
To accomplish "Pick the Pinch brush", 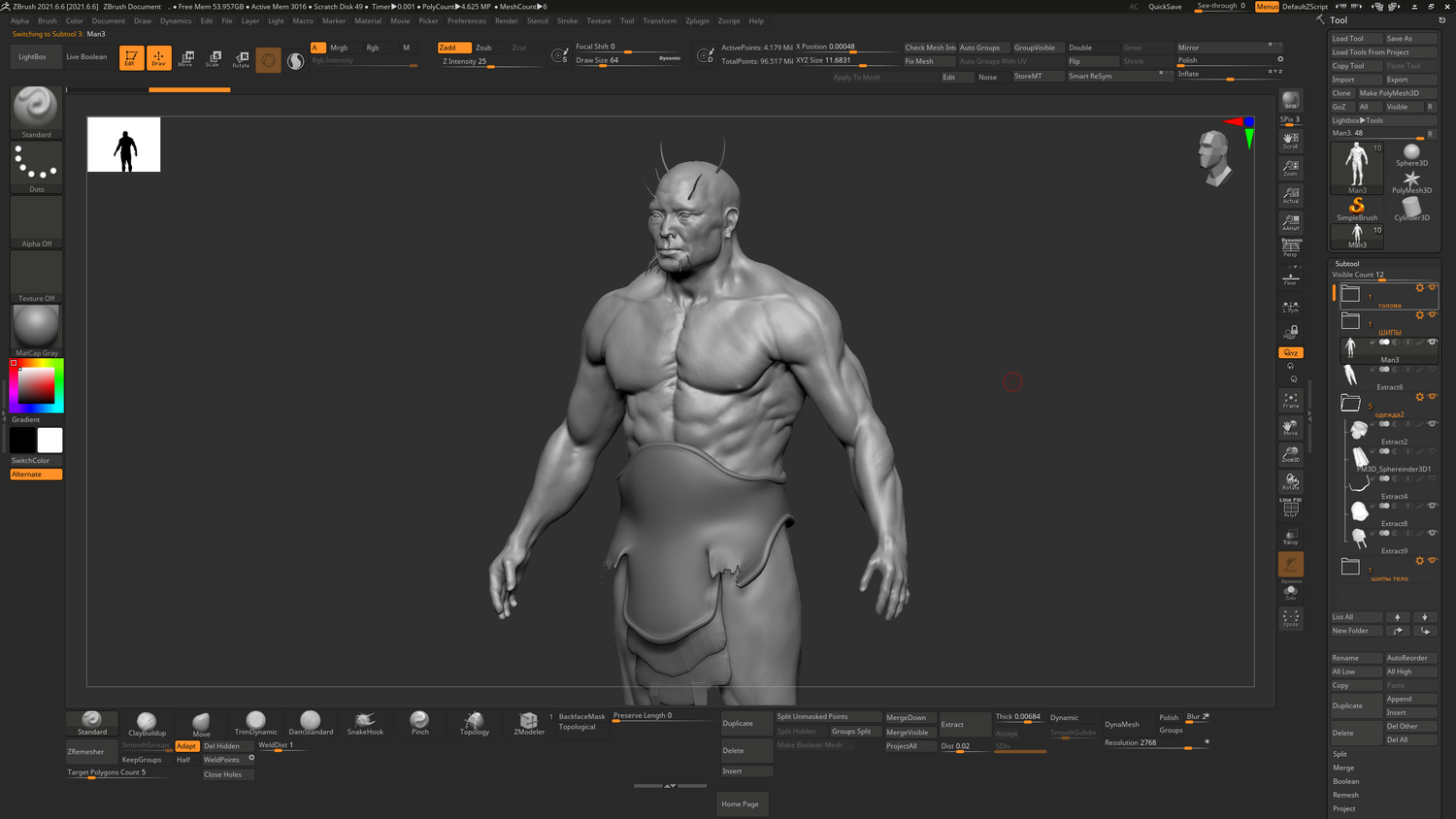I will click(419, 724).
